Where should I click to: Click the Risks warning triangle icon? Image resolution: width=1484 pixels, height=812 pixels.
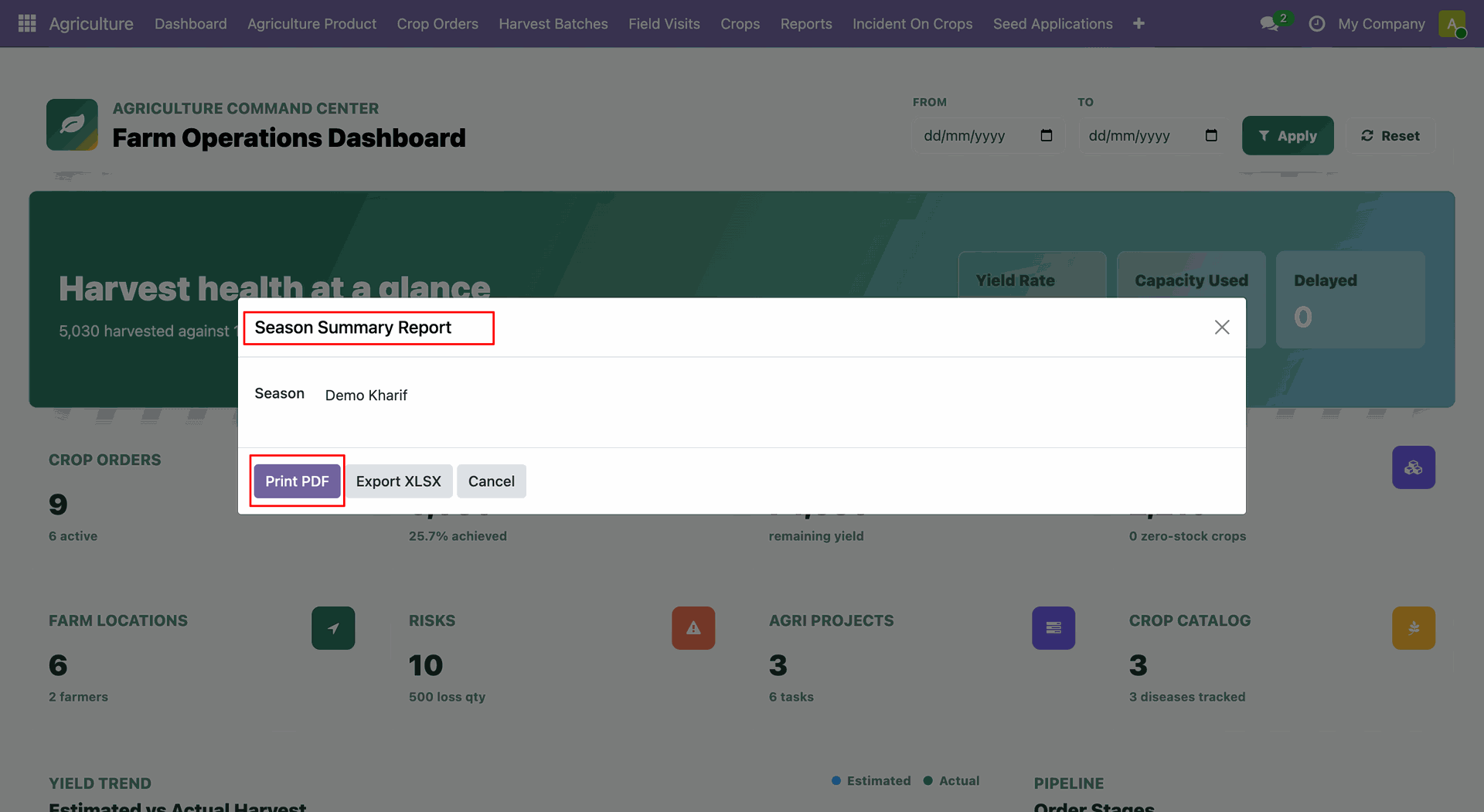click(x=693, y=628)
